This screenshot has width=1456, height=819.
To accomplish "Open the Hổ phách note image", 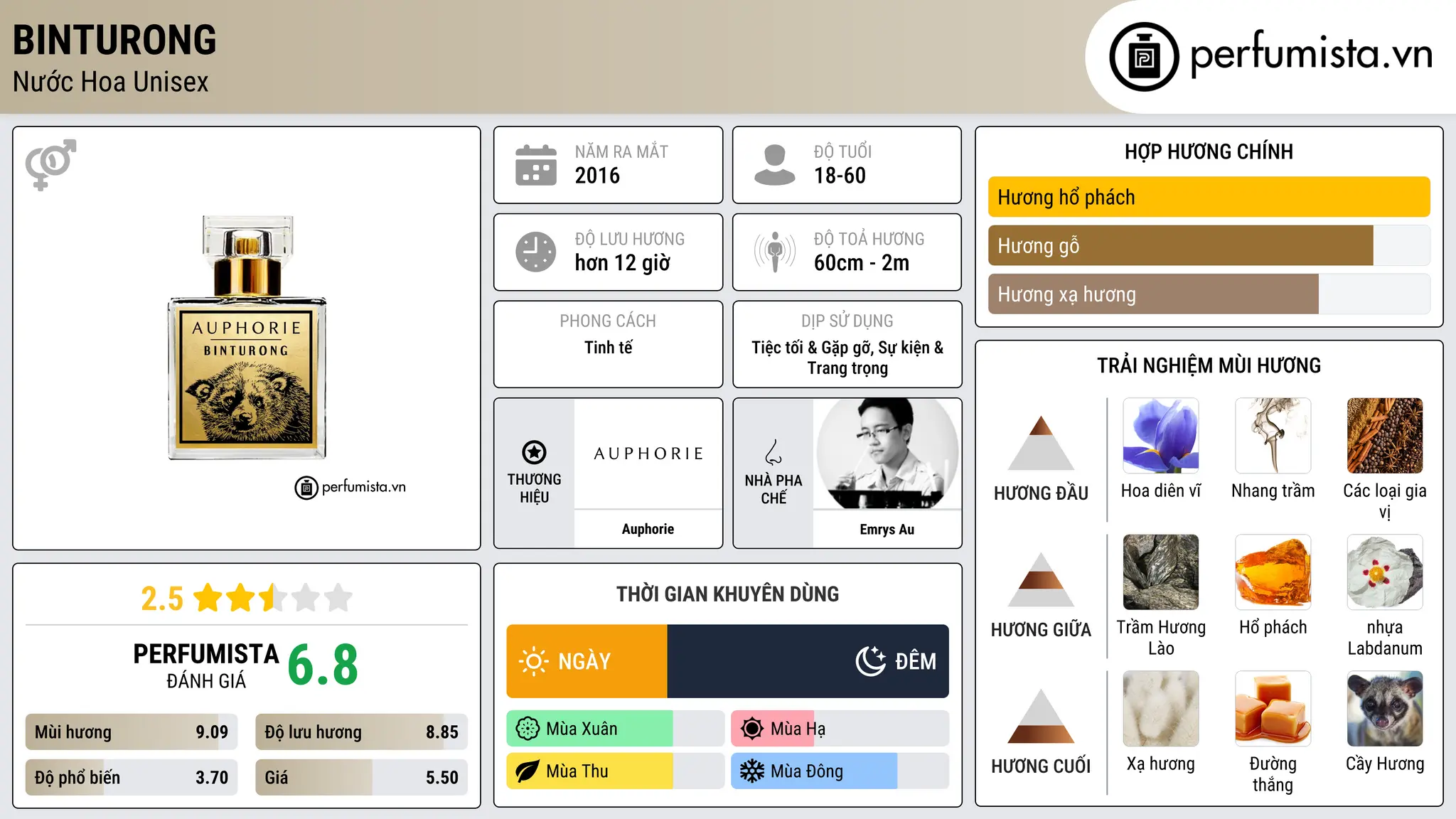I will pyautogui.click(x=1273, y=572).
